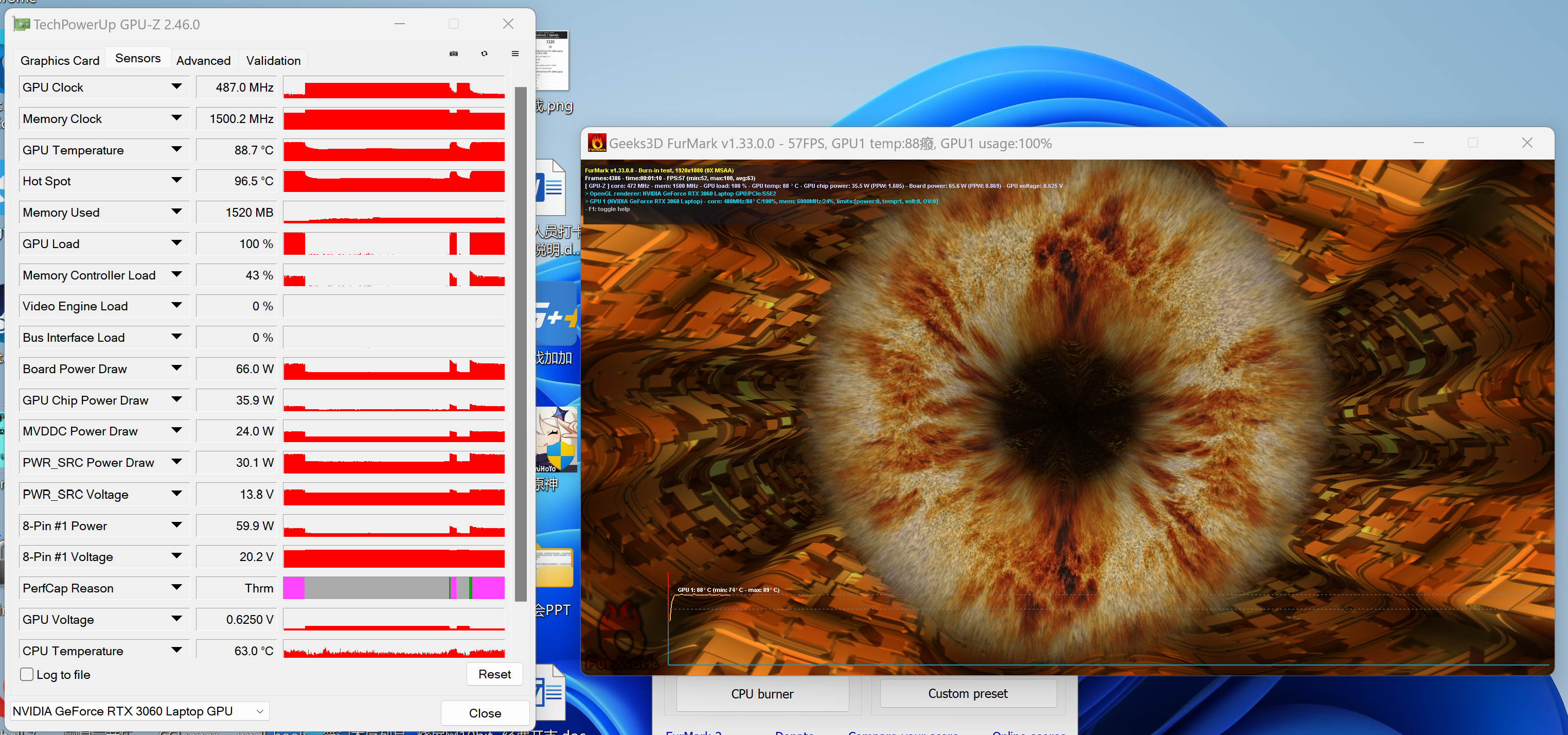Click the GPU-Z refresh icon
This screenshot has height=735, width=1568.
pyautogui.click(x=485, y=54)
